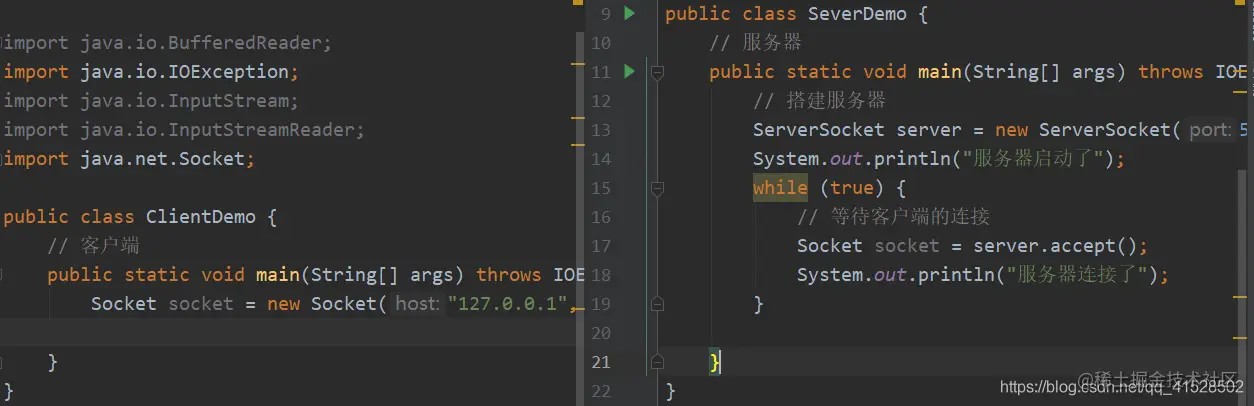This screenshot has width=1254, height=406.
Task: Click the fold end marker on line 19
Action: click(x=657, y=304)
